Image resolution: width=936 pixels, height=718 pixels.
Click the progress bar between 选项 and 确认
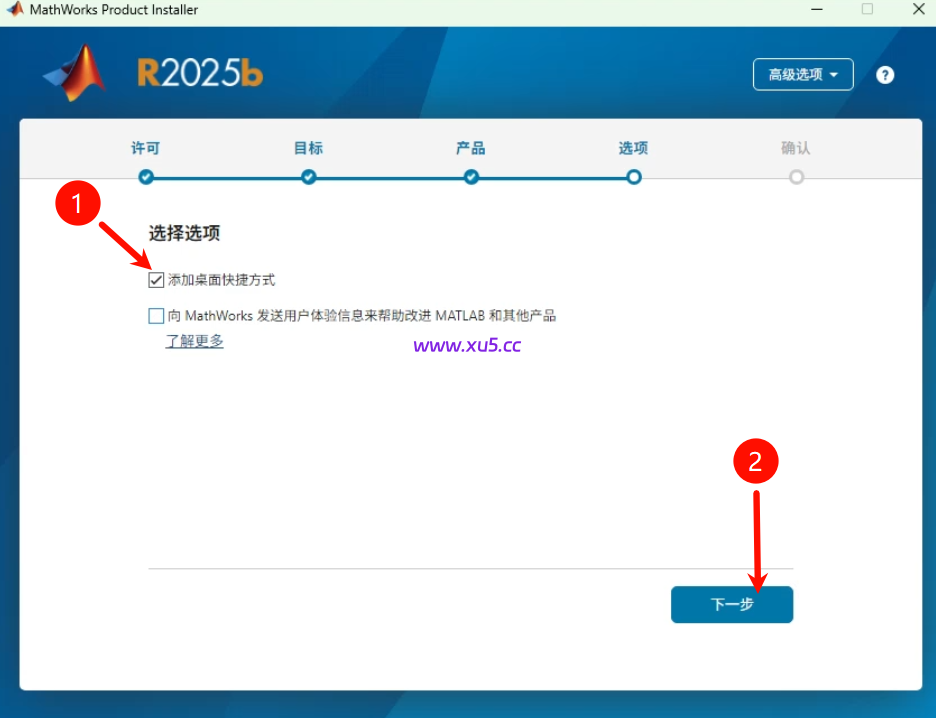714,177
